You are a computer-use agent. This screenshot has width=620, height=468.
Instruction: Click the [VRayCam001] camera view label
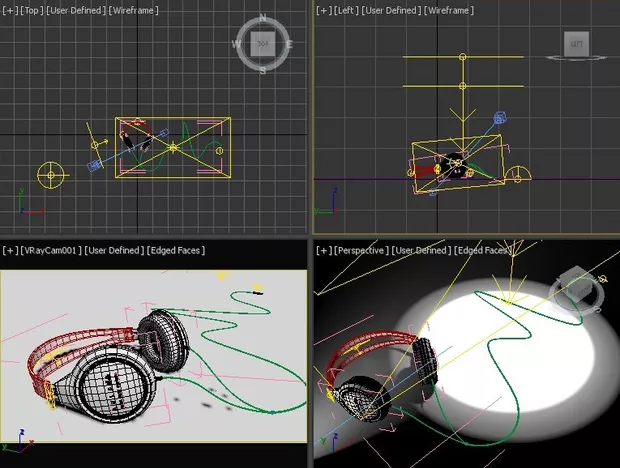51,250
